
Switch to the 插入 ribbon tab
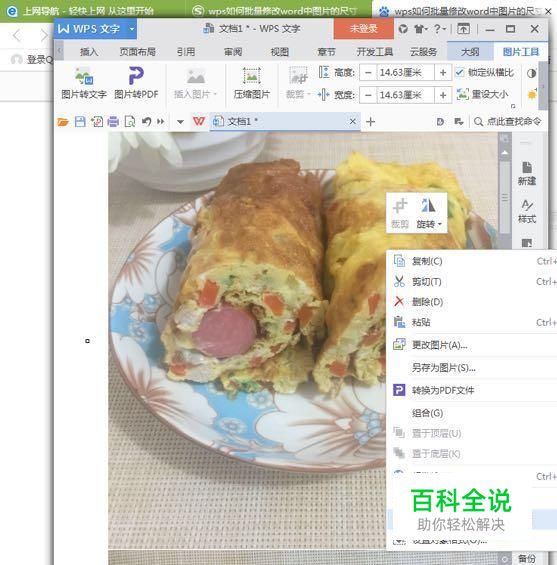(x=89, y=52)
